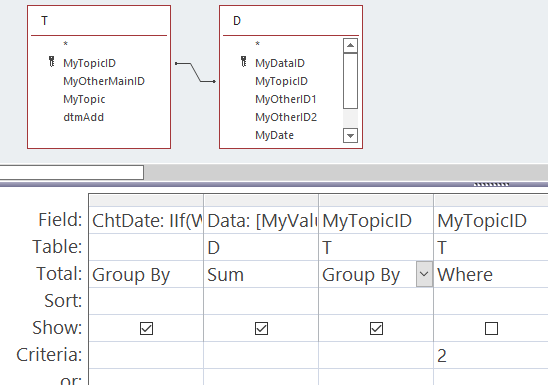Select MyTopic field in table T

[84, 99]
